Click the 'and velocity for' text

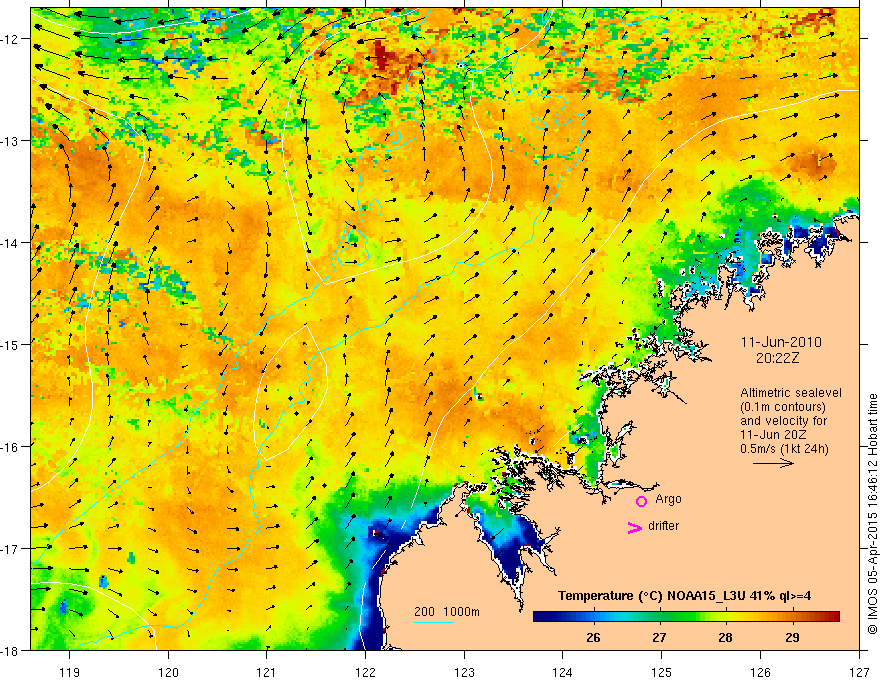pyautogui.click(x=783, y=421)
